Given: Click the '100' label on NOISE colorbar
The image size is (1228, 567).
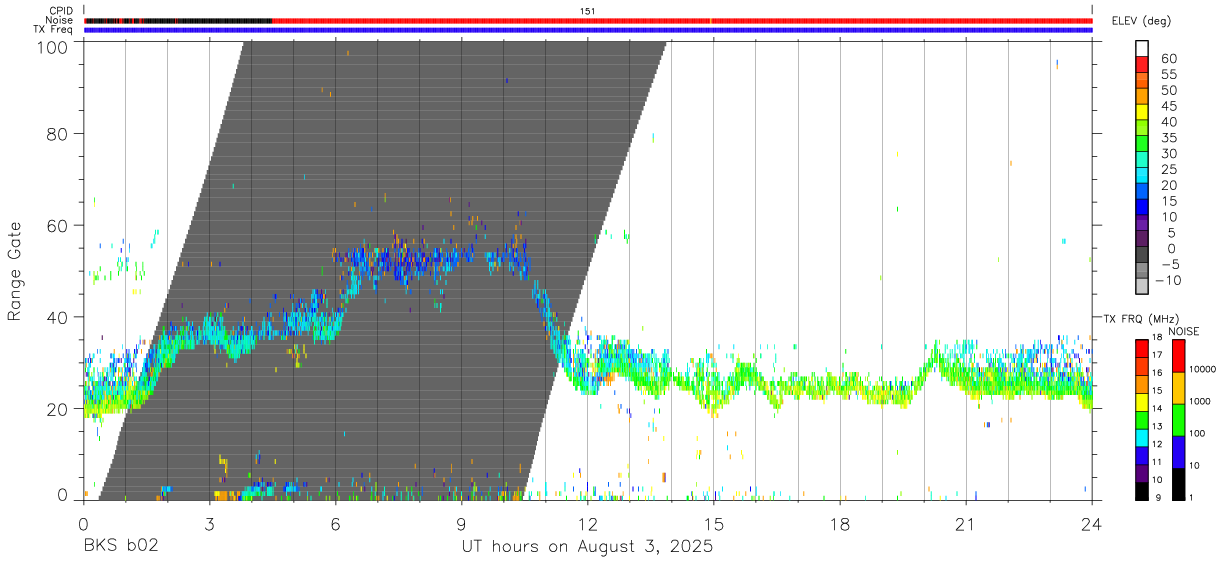Looking at the screenshot, I should [x=1196, y=433].
